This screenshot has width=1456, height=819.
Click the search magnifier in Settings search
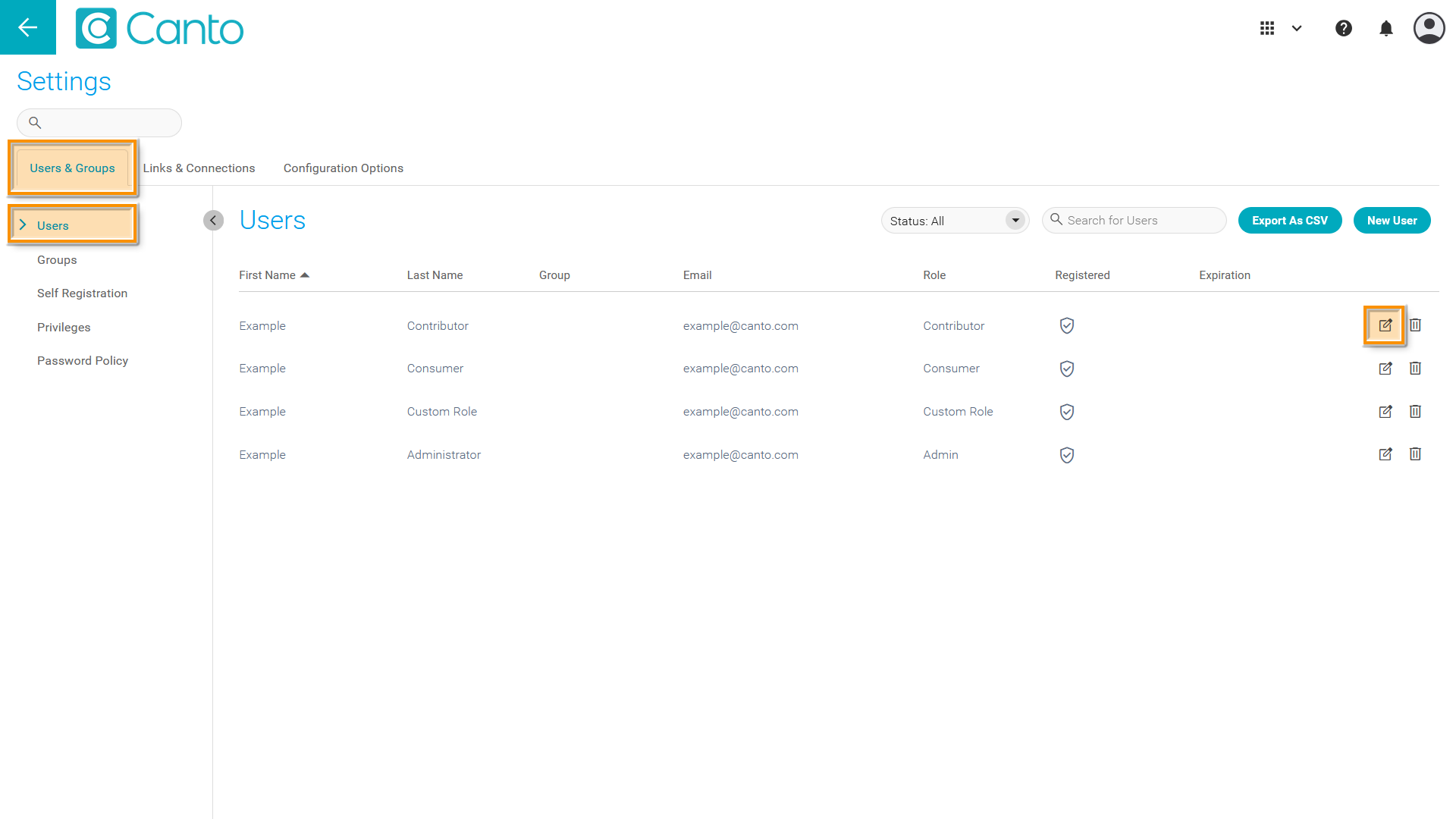pyautogui.click(x=35, y=123)
